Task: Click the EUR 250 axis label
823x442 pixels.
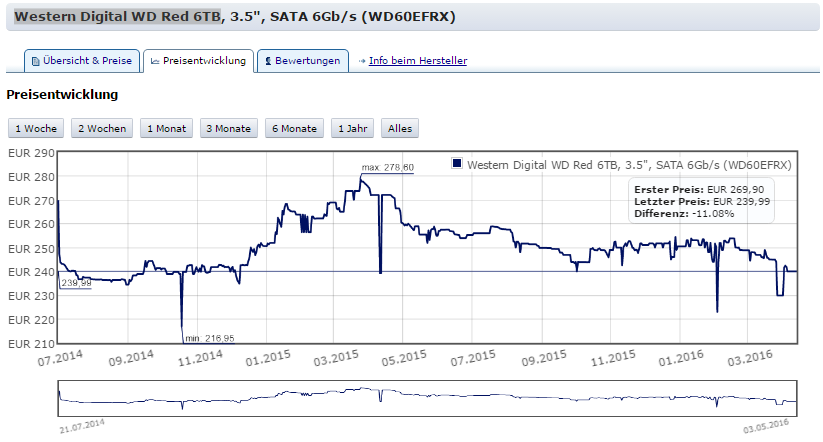Action: point(31,249)
